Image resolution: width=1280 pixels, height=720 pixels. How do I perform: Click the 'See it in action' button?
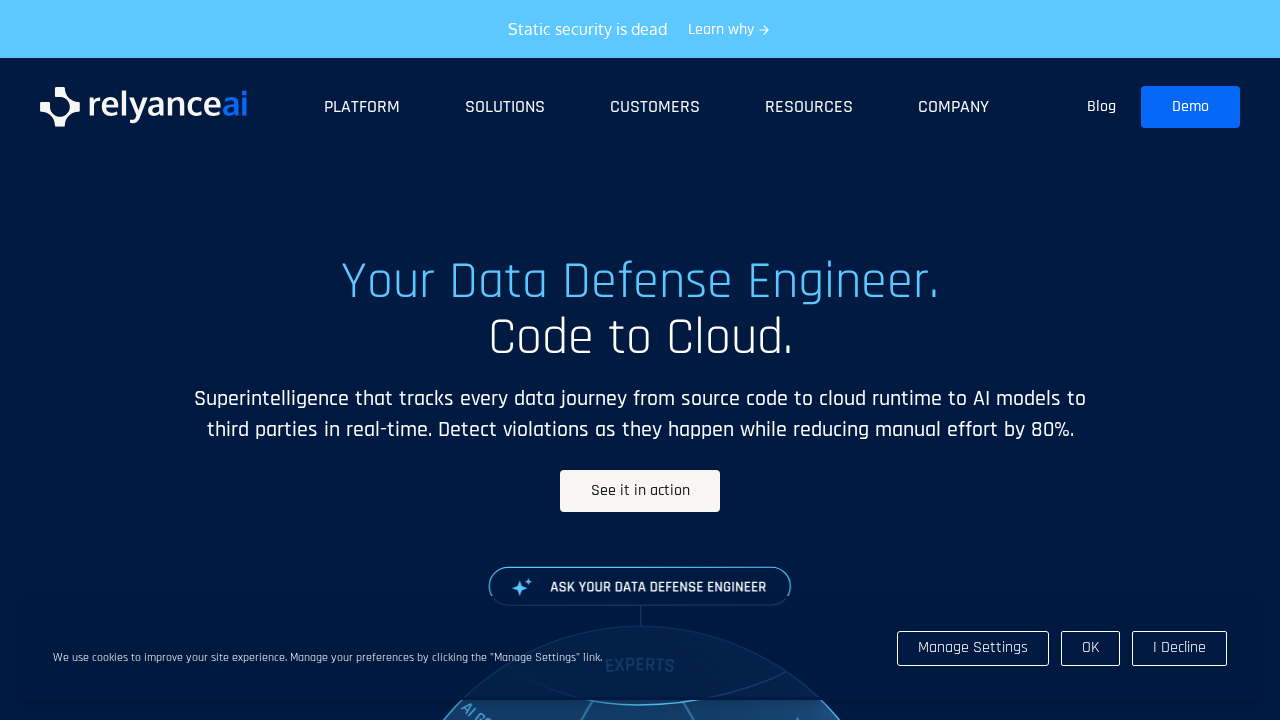click(x=640, y=491)
